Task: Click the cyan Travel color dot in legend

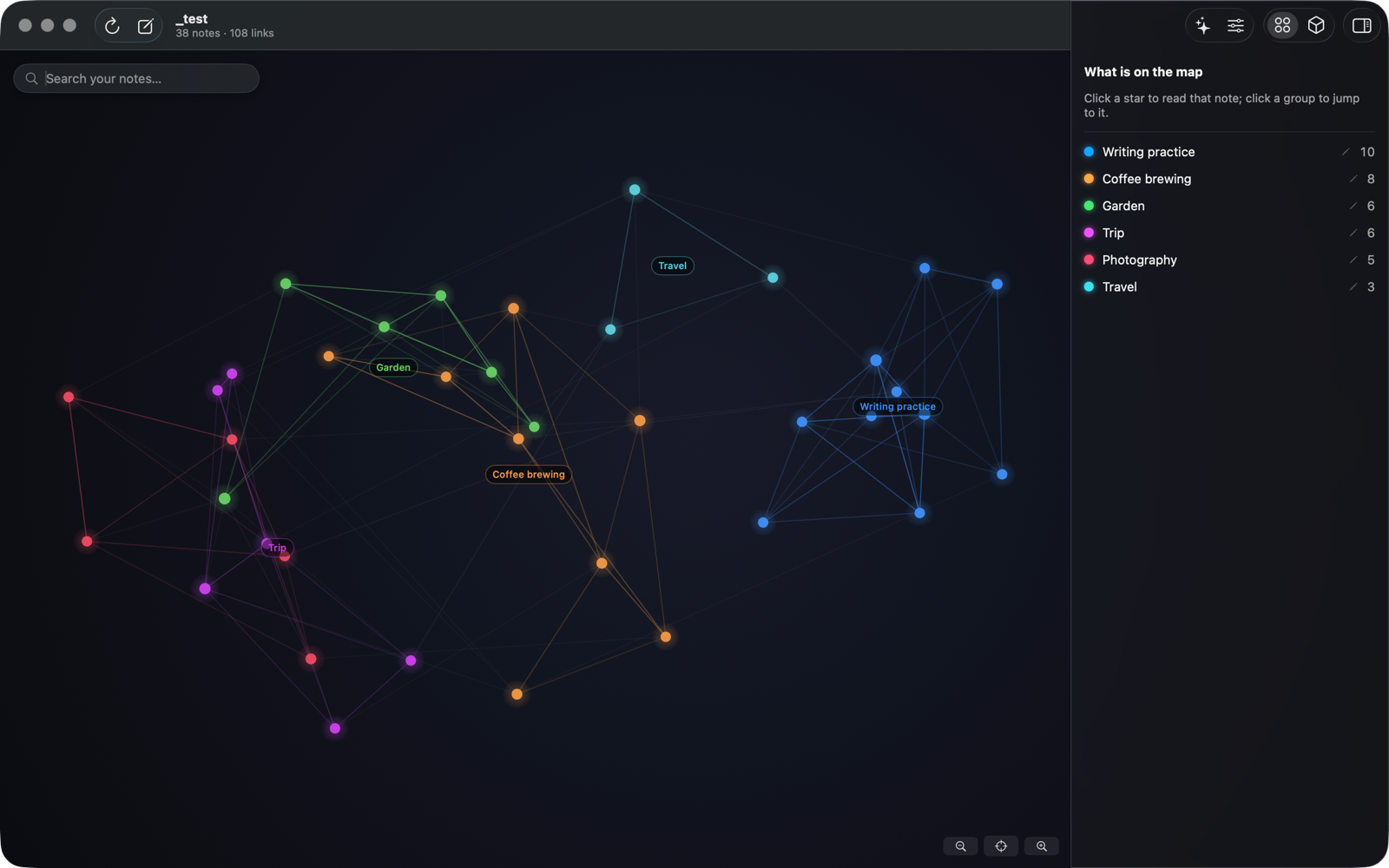Action: click(x=1089, y=286)
